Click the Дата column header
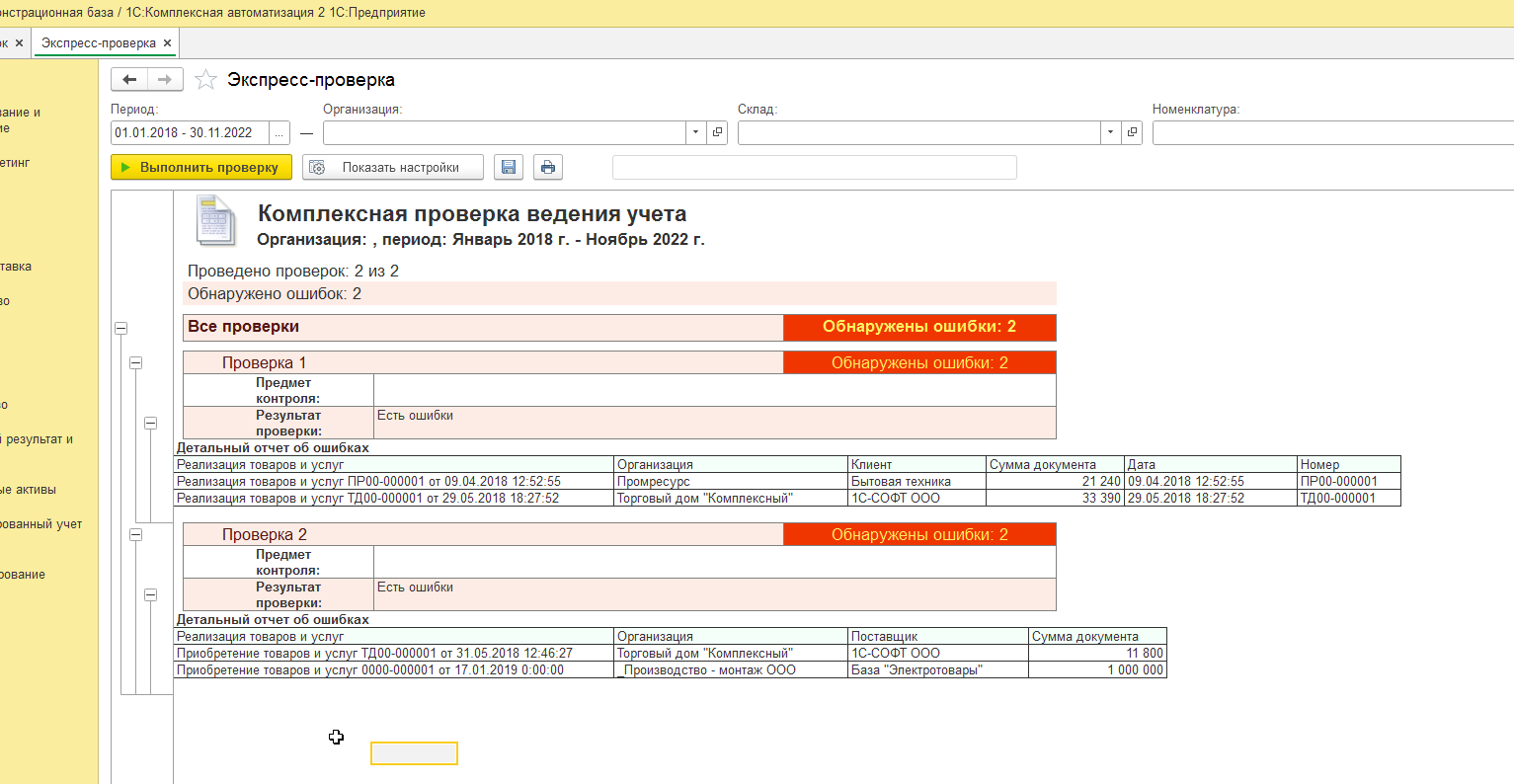The height and width of the screenshot is (784, 1514). click(1211, 465)
